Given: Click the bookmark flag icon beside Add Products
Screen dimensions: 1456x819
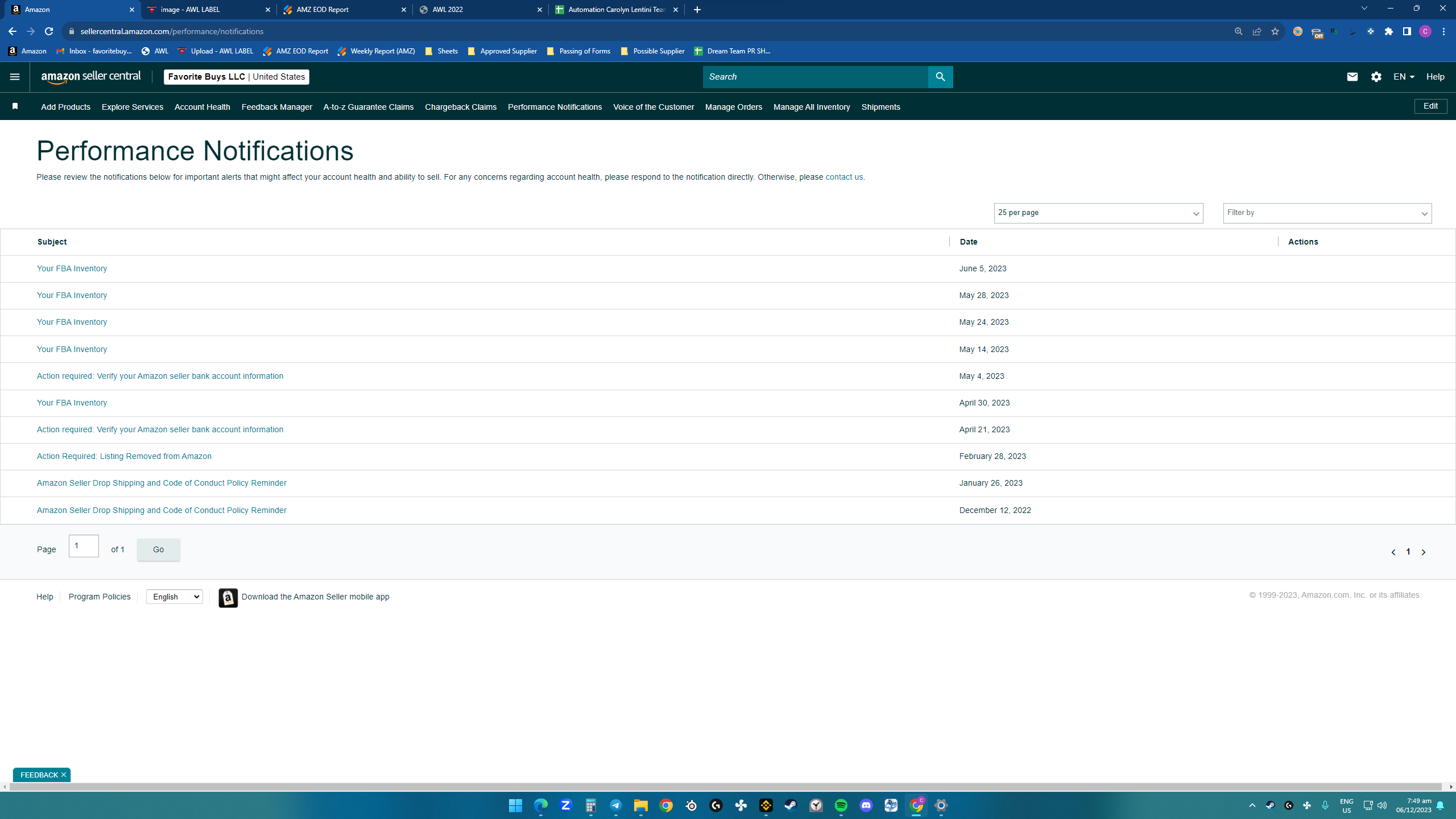Looking at the screenshot, I should click(15, 106).
